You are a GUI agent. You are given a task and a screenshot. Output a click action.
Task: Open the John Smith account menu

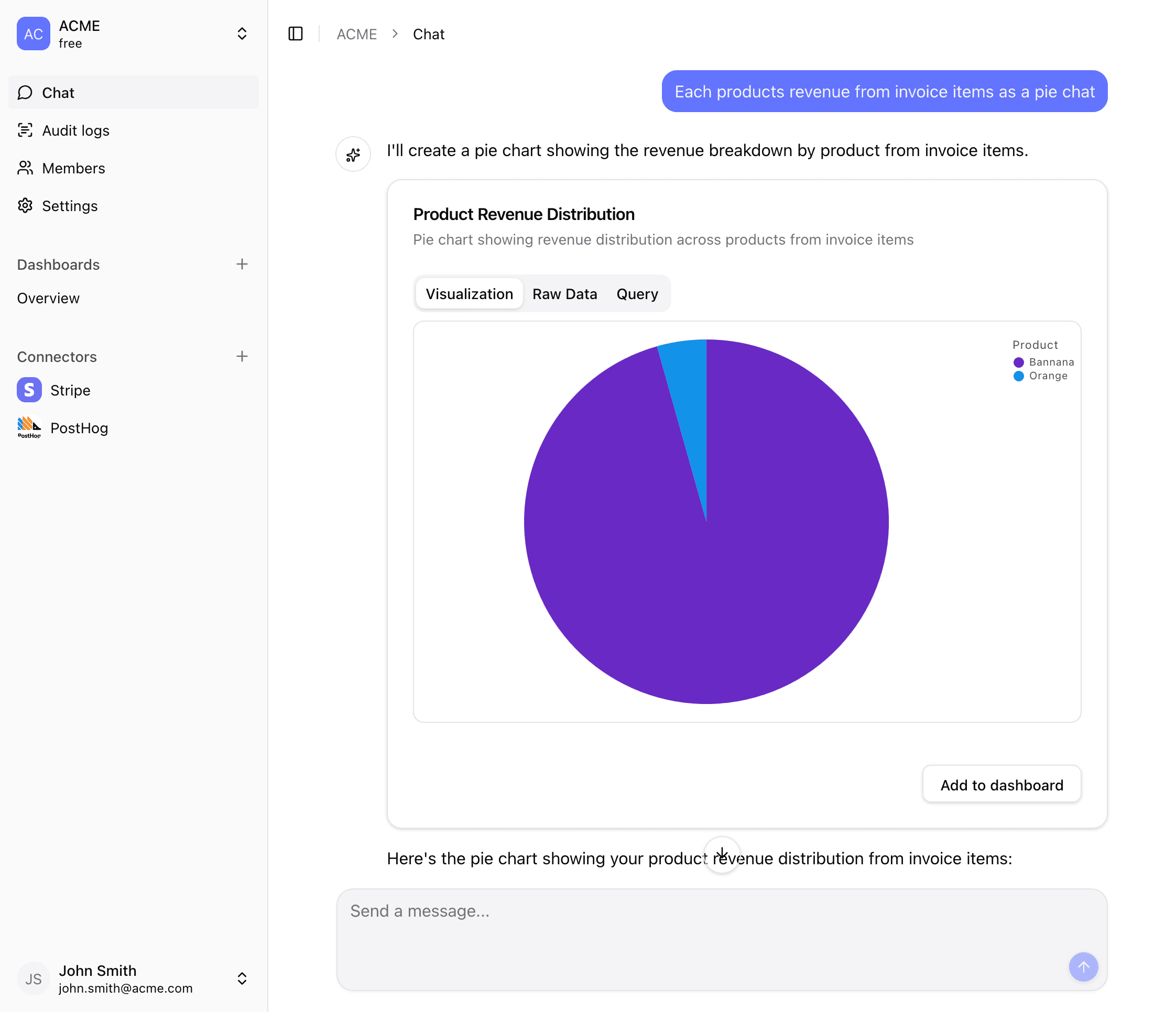click(242, 978)
